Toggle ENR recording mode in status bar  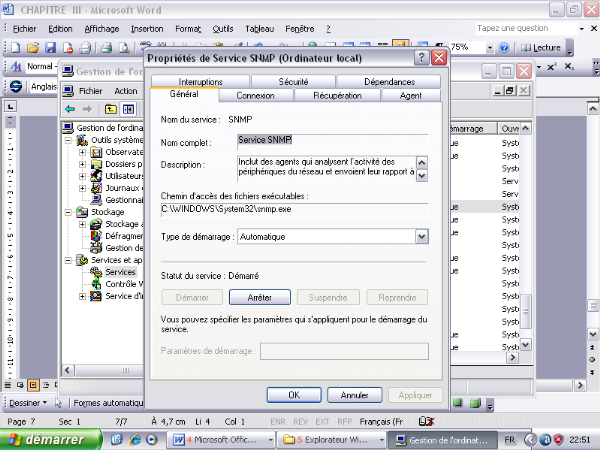tap(278, 422)
